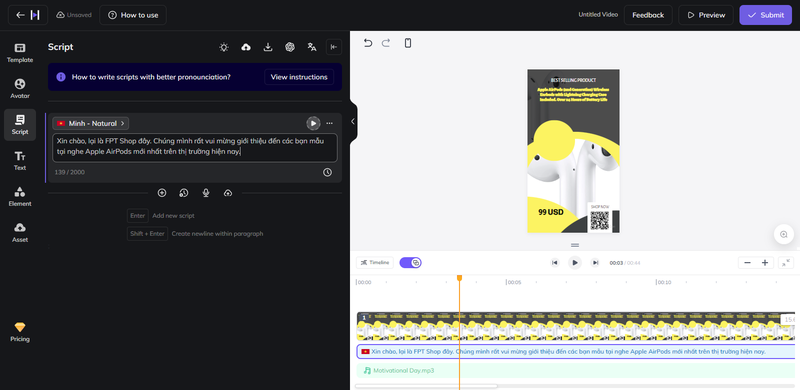Click the timeline collapse arrows icon
The height and width of the screenshot is (390, 800).
(x=786, y=262)
